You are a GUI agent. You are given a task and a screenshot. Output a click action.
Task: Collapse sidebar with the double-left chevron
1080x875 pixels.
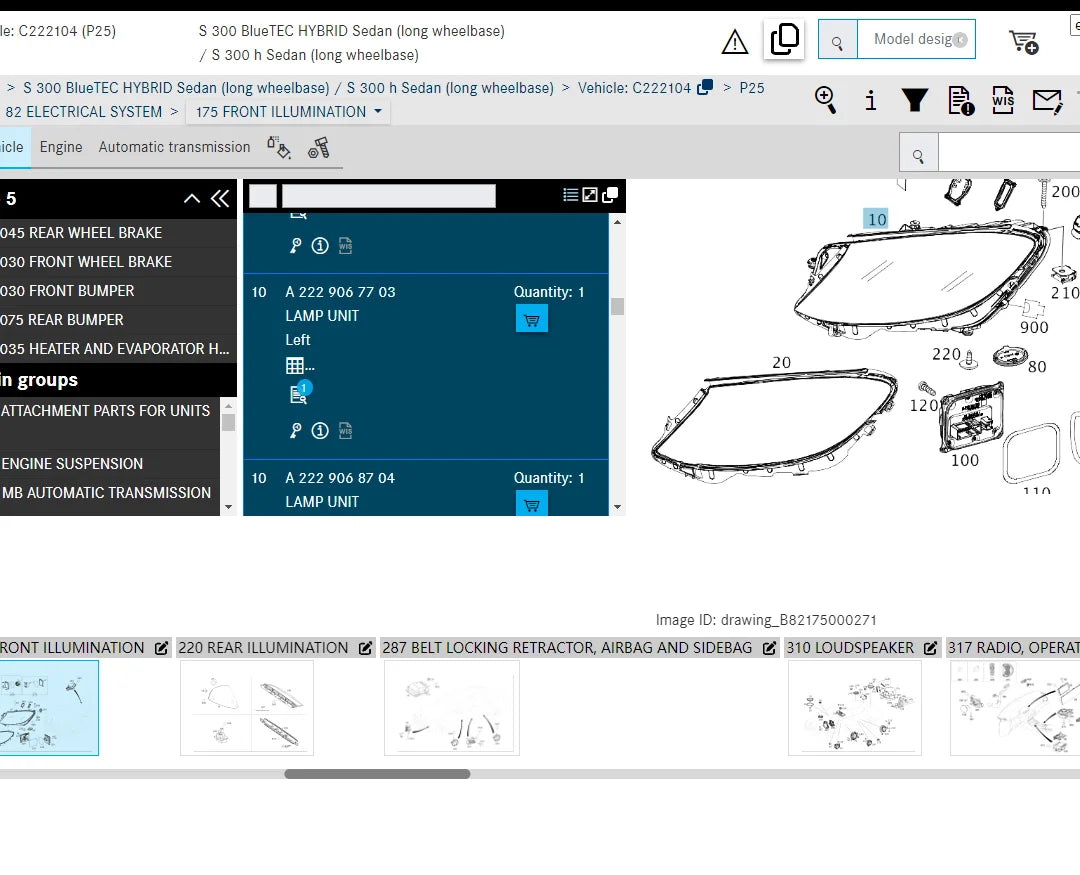[220, 199]
